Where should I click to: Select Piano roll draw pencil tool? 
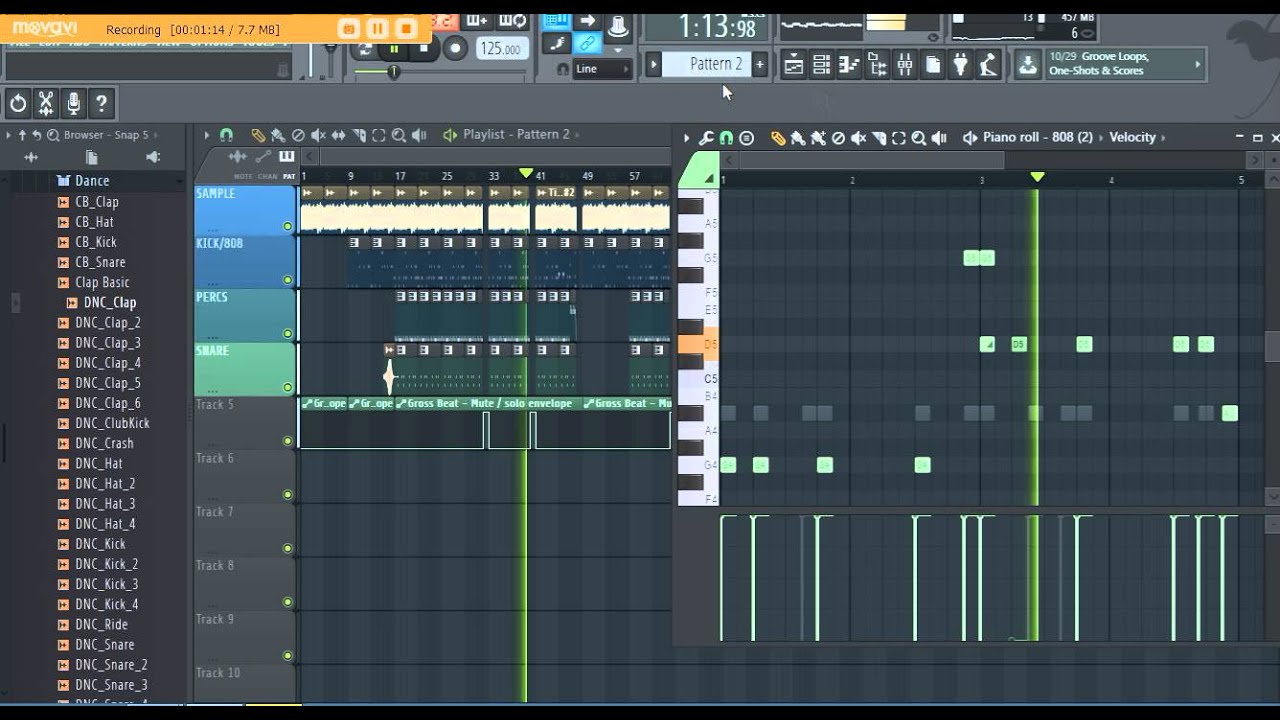click(x=778, y=138)
